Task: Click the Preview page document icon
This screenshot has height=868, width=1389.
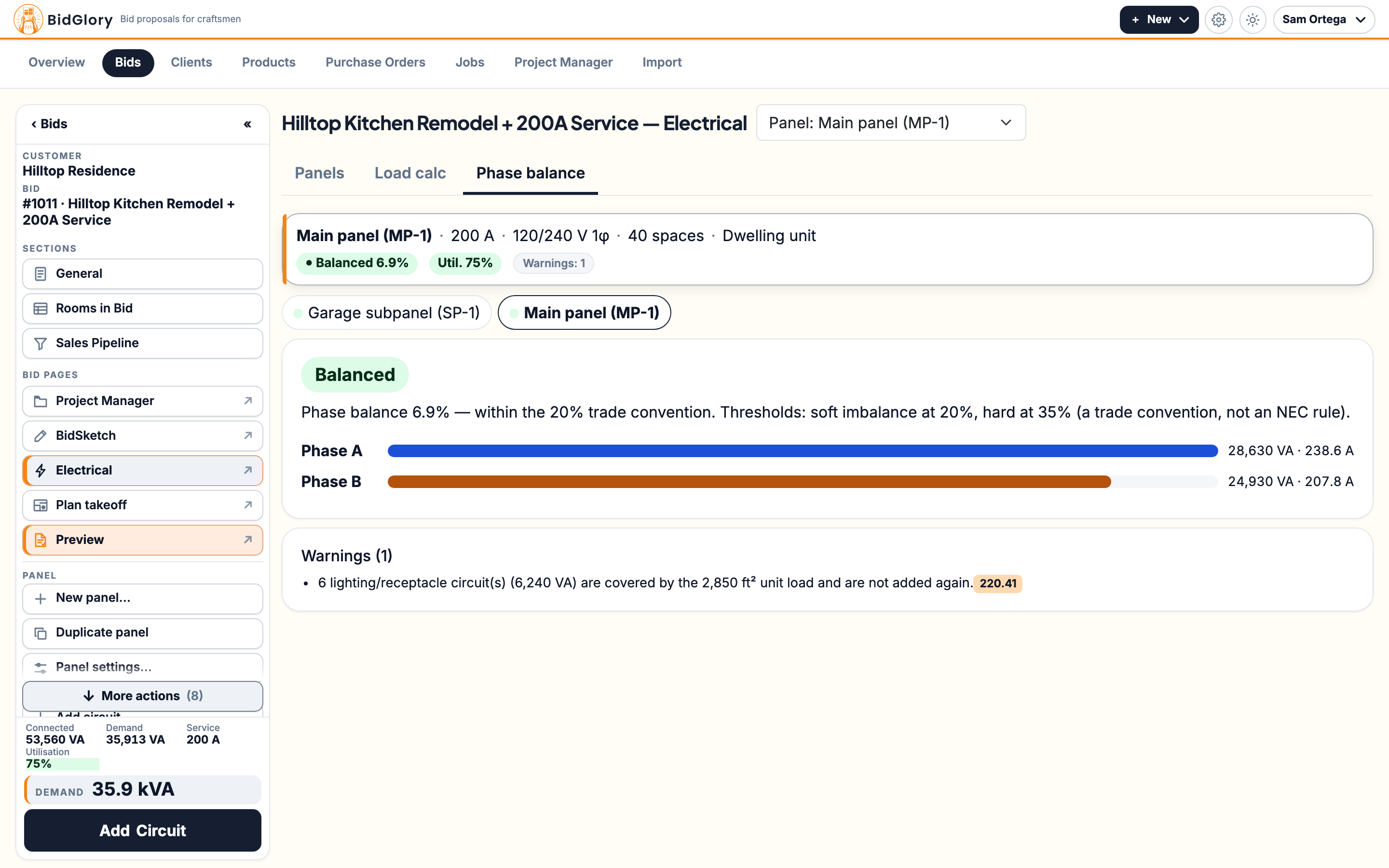Action: click(x=40, y=540)
